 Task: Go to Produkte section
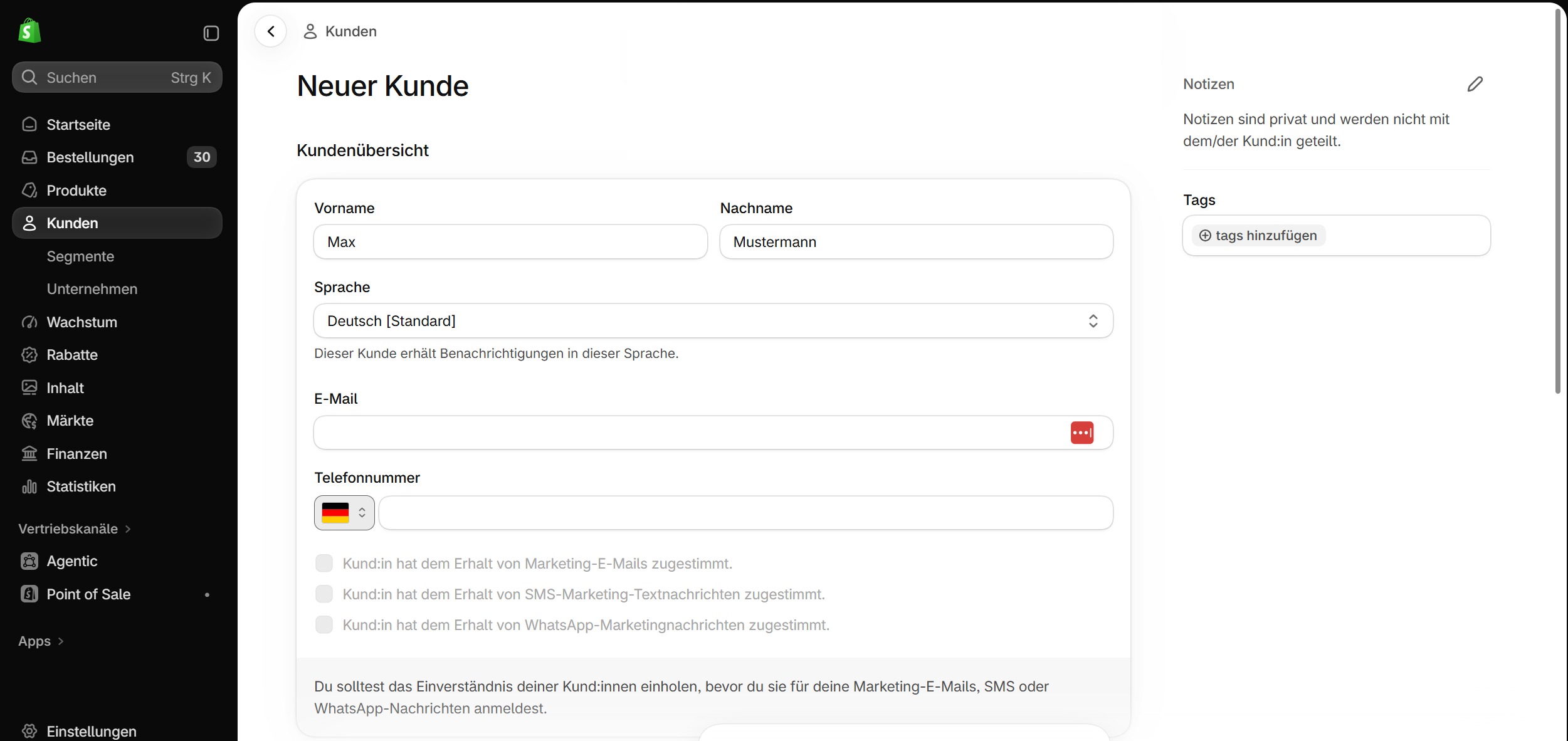pos(117,191)
